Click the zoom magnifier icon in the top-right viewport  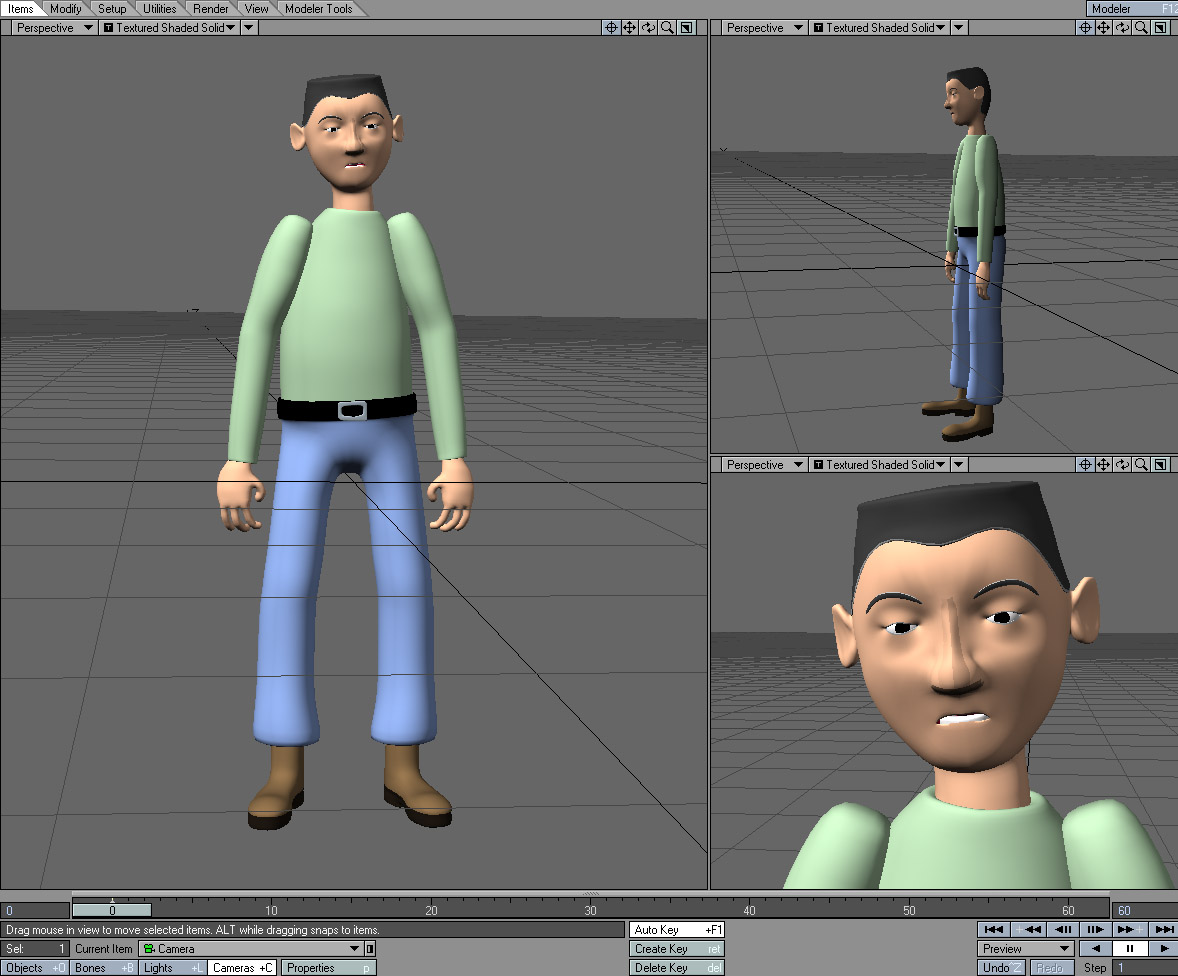click(x=1141, y=28)
